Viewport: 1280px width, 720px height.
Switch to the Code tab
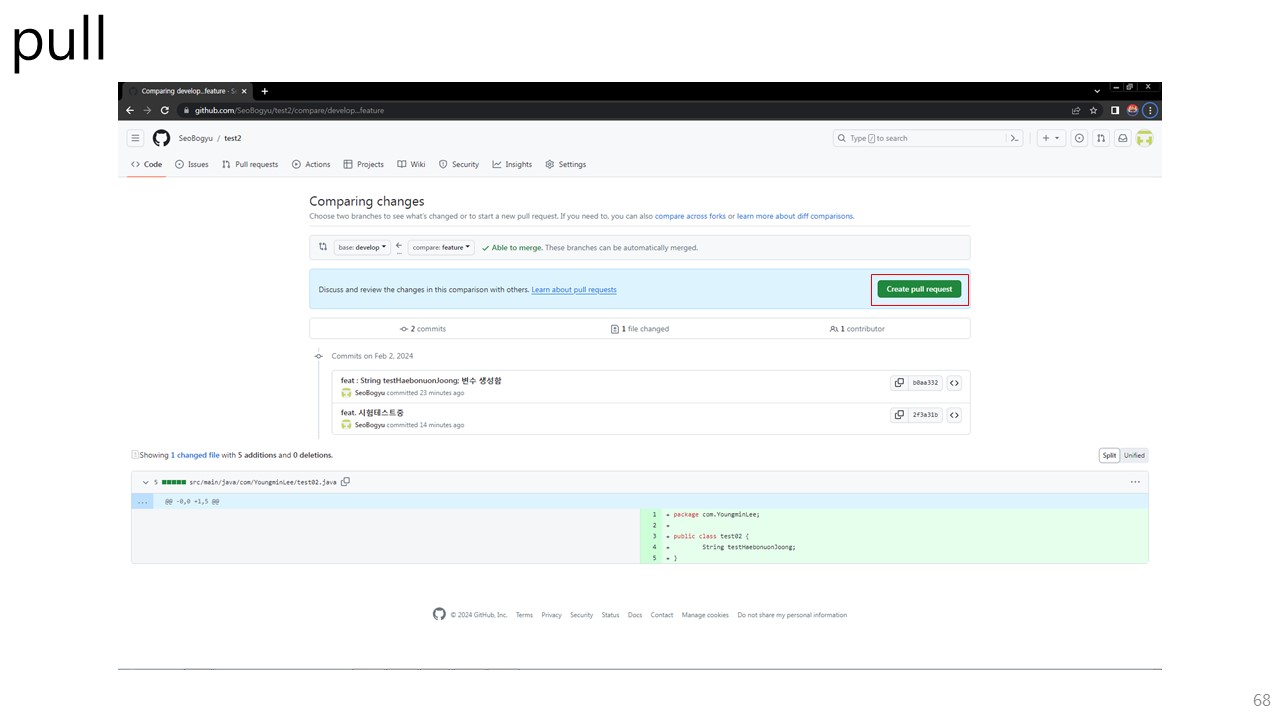(x=146, y=164)
